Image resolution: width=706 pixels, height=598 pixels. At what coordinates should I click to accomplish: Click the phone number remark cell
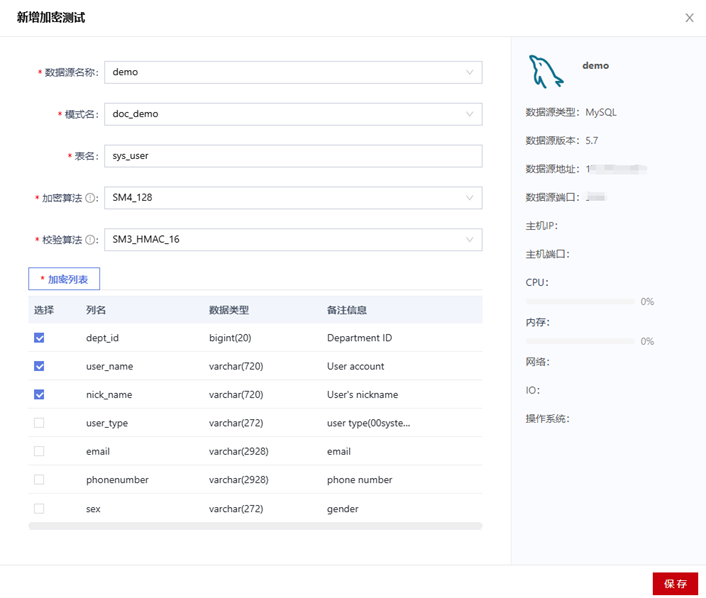click(359, 480)
